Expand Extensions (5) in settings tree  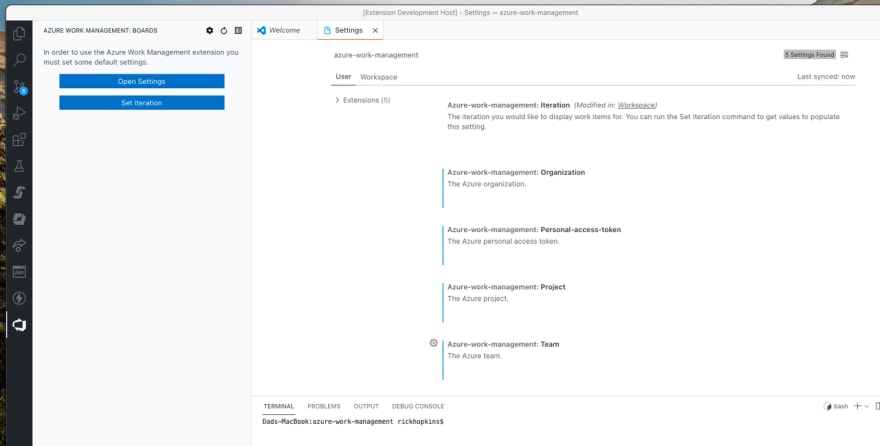[x=363, y=100]
